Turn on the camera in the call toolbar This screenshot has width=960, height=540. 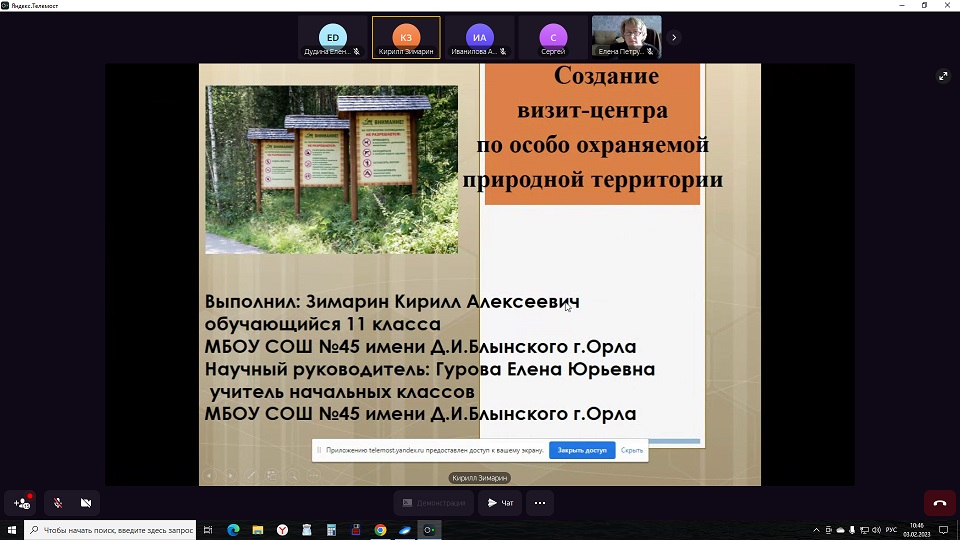coord(86,503)
